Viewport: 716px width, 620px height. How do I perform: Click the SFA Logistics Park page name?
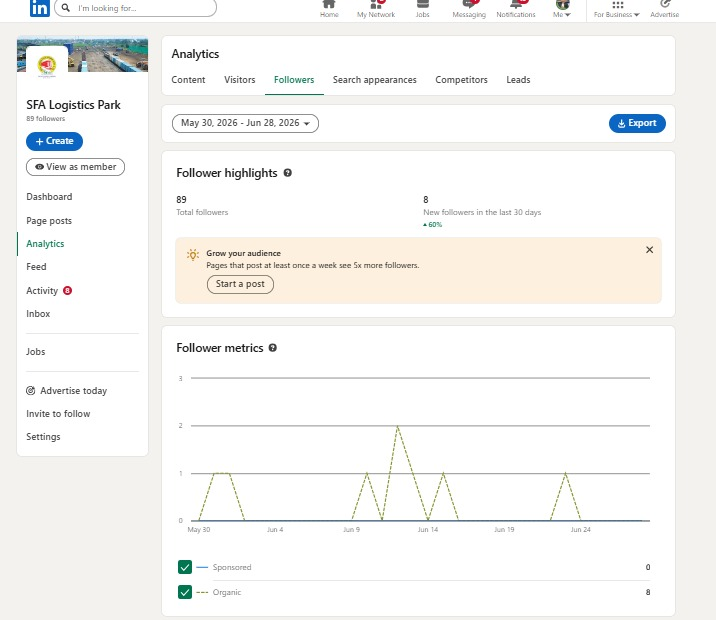74,105
